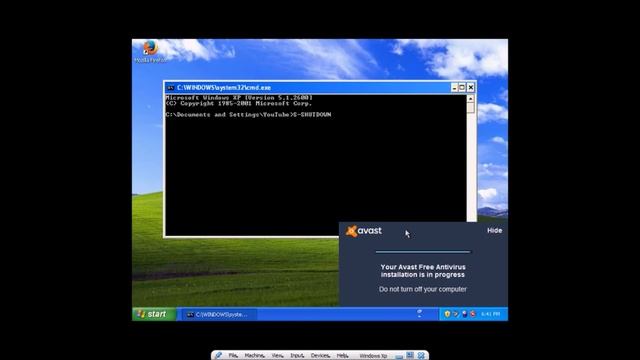
Task: Click the VirtualBox toolbar minimize icon
Action: [399, 356]
